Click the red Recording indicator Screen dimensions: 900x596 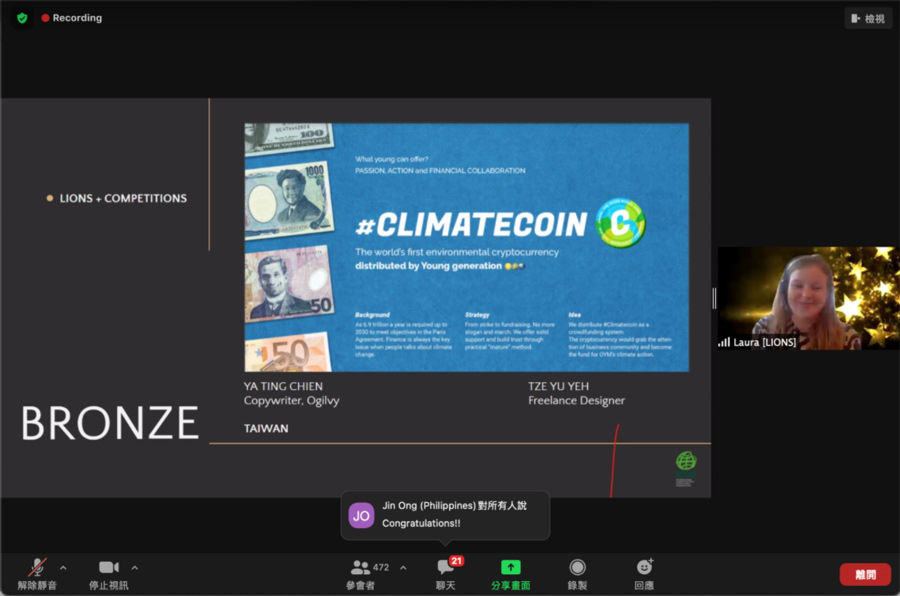(x=72, y=18)
